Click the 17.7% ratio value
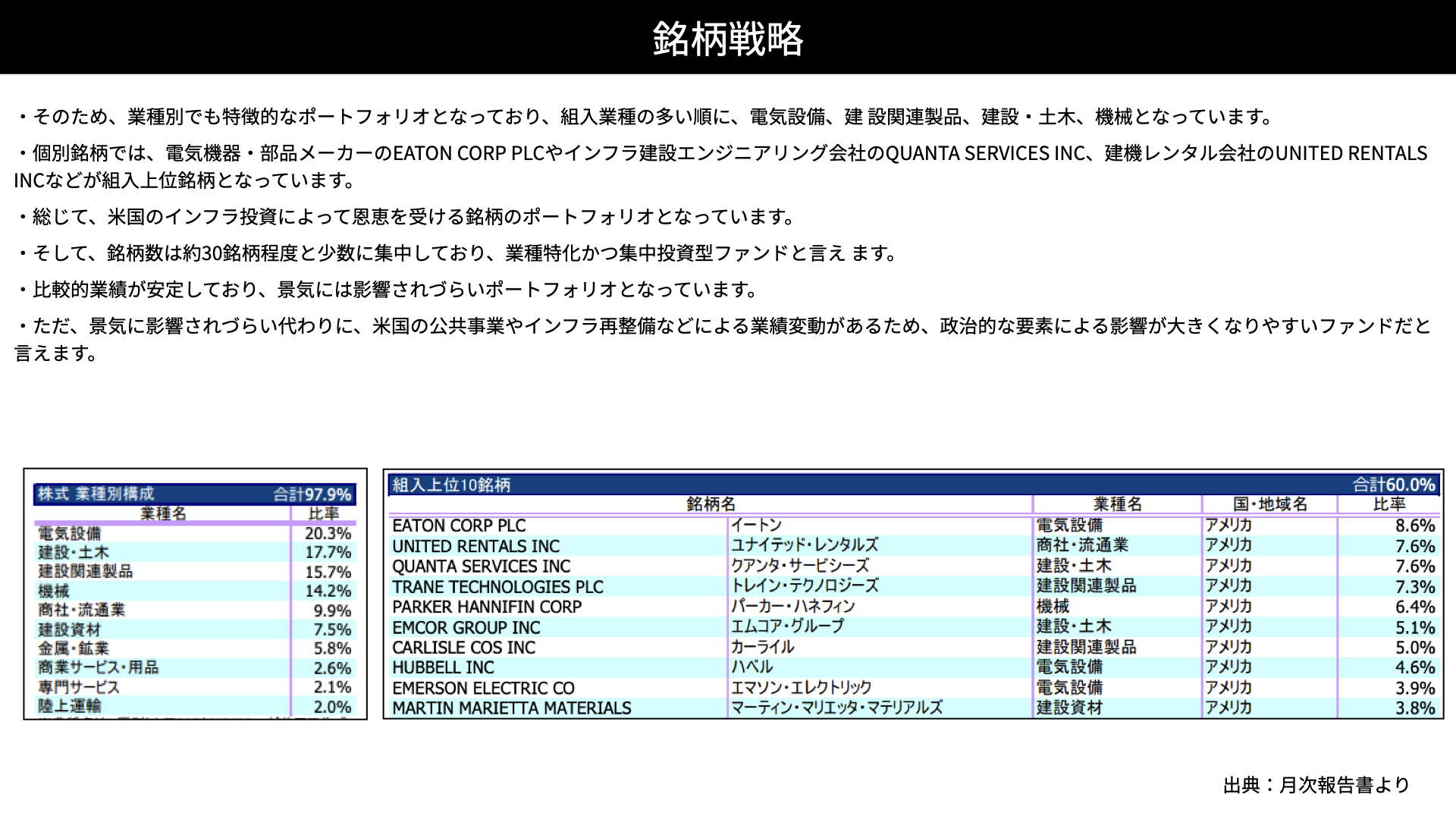This screenshot has width=1456, height=819. point(328,552)
